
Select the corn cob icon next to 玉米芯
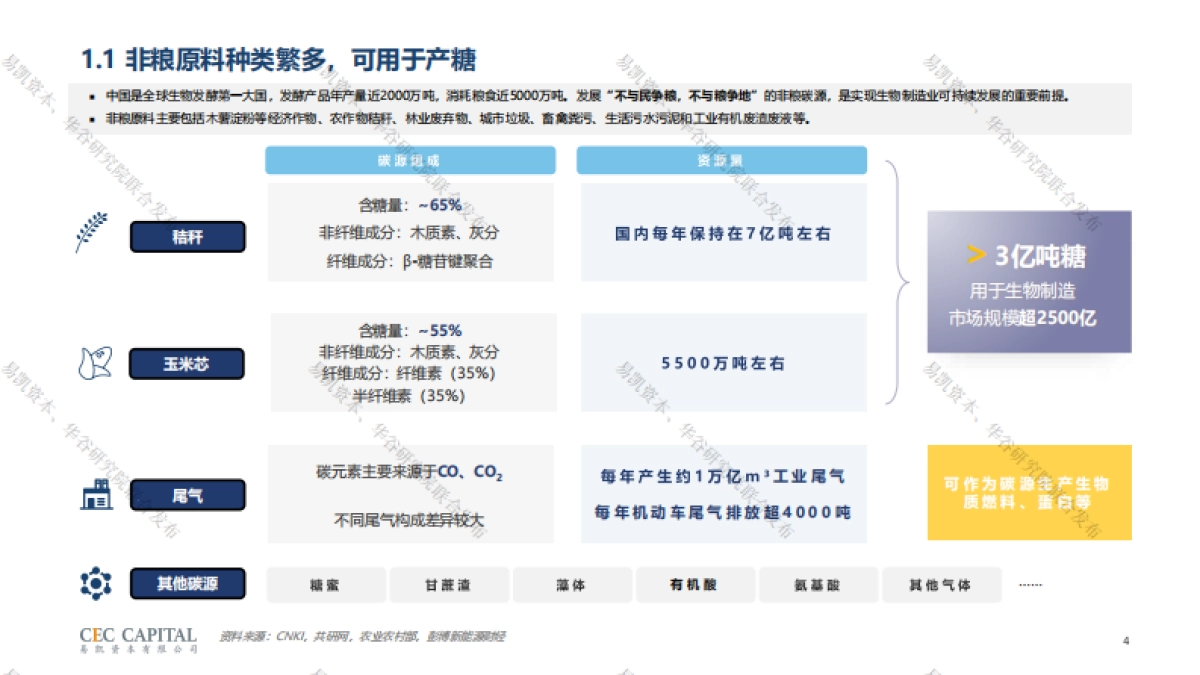(96, 363)
